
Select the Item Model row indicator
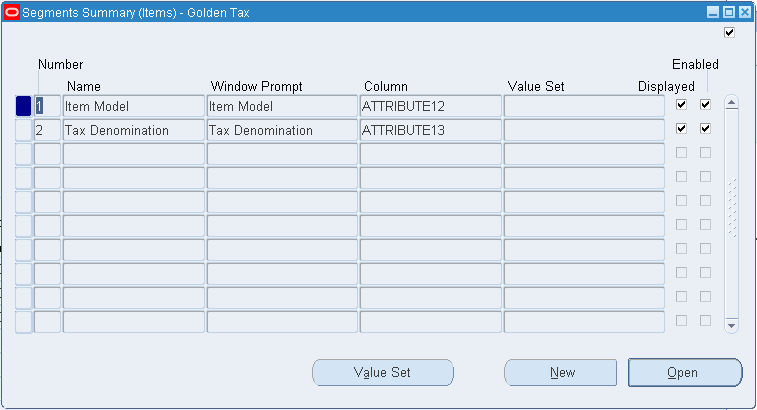point(23,106)
